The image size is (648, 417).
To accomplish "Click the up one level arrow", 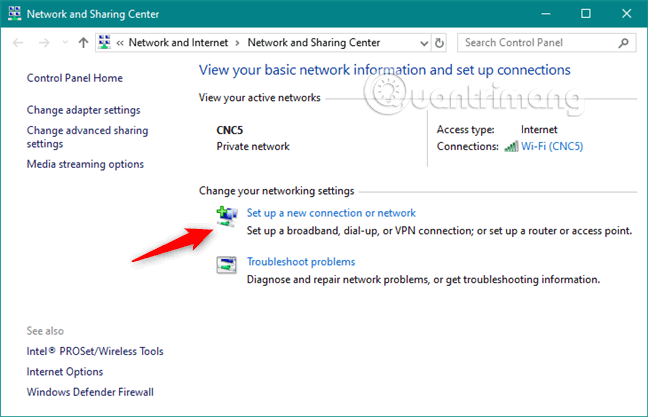I will 83,43.
